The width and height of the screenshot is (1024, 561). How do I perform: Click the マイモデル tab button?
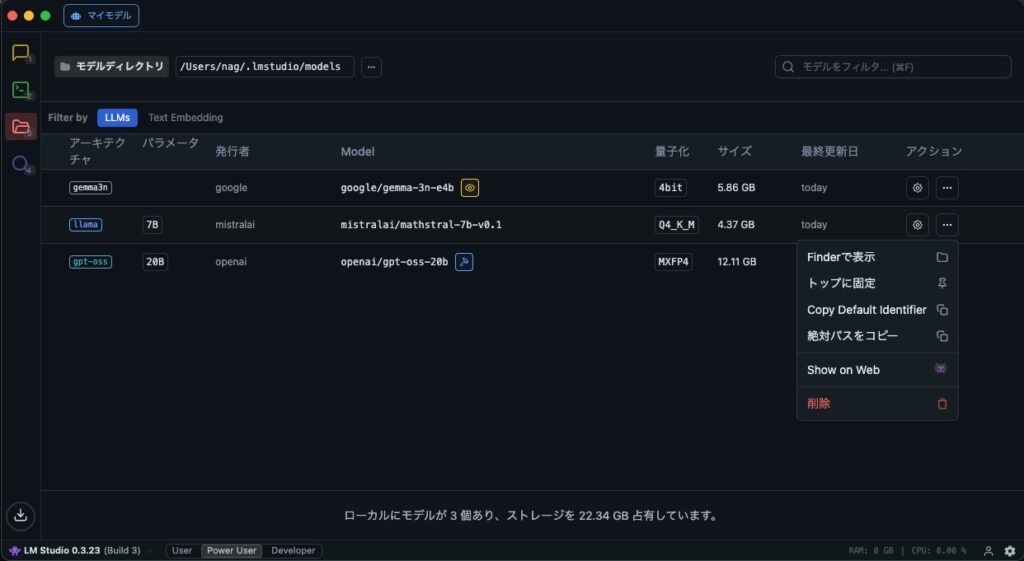(x=101, y=16)
